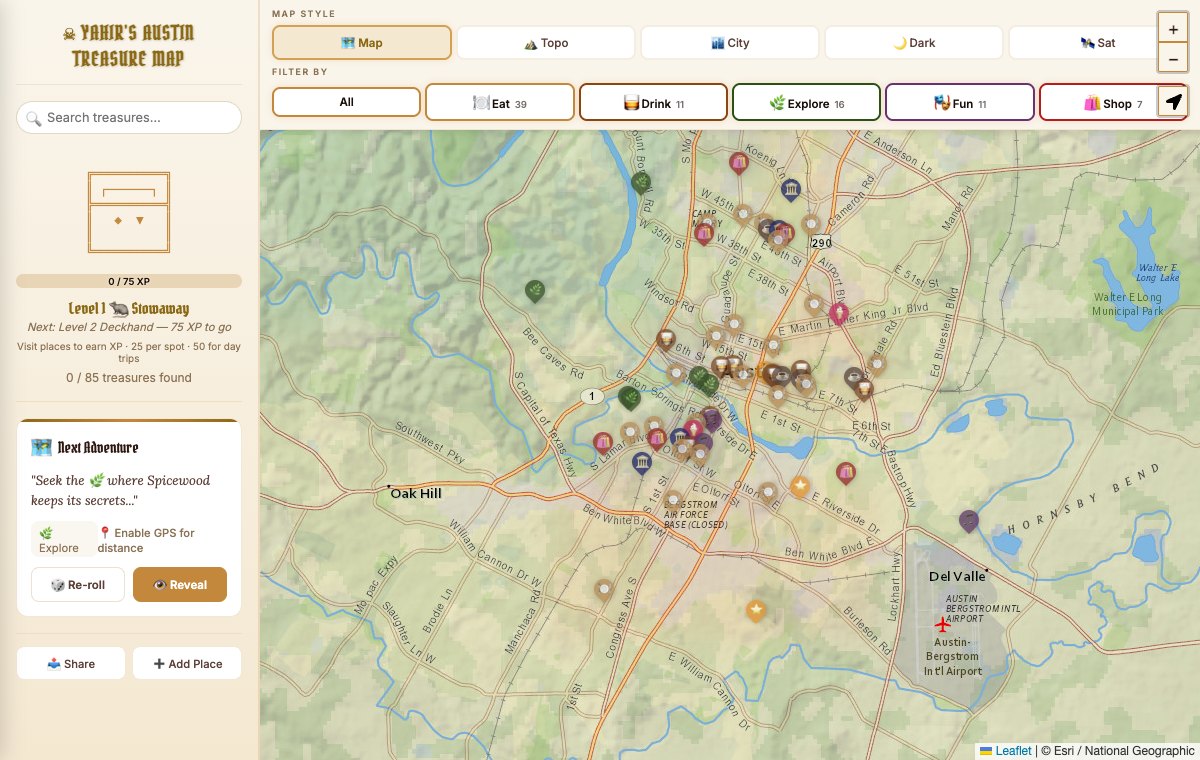Switch to Dark map style

coord(914,43)
